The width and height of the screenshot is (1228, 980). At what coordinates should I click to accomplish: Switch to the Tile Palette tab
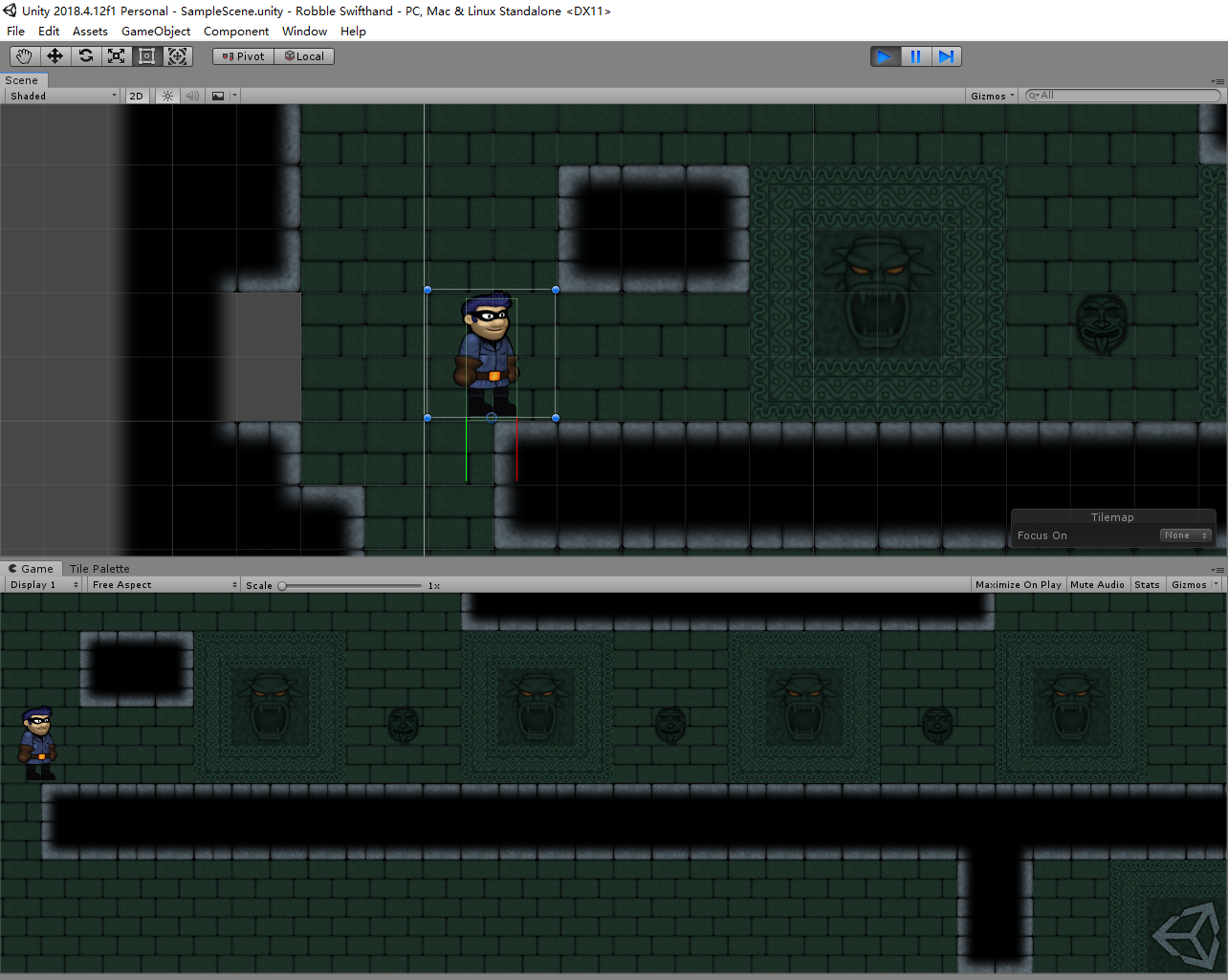pyautogui.click(x=99, y=568)
